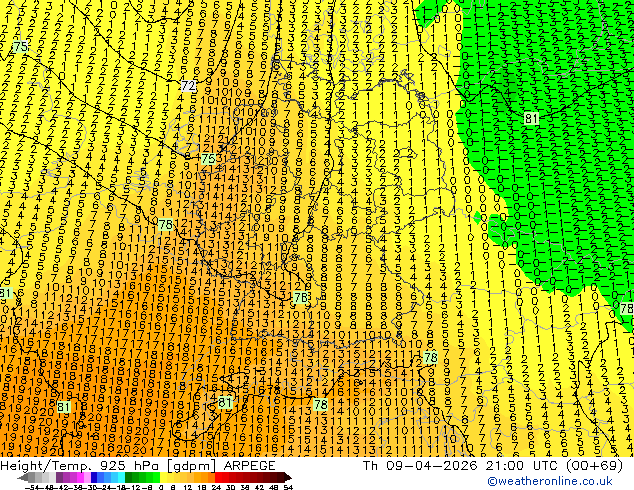Image resolution: width=634 pixels, height=490 pixels.
Task: Pick the dark purple legend swatch near -42
Action: [59, 477]
